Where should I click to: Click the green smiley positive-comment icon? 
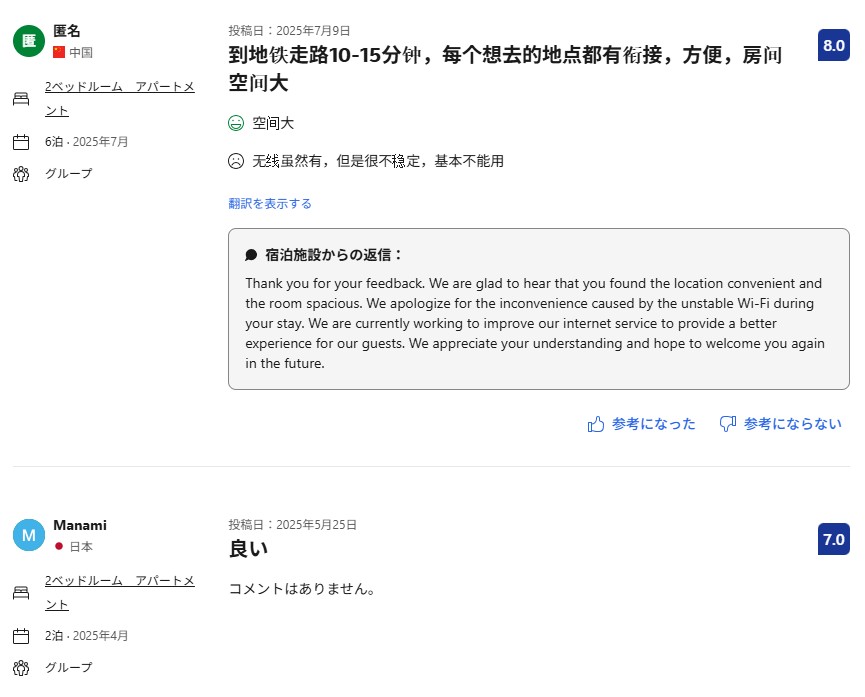tap(236, 123)
